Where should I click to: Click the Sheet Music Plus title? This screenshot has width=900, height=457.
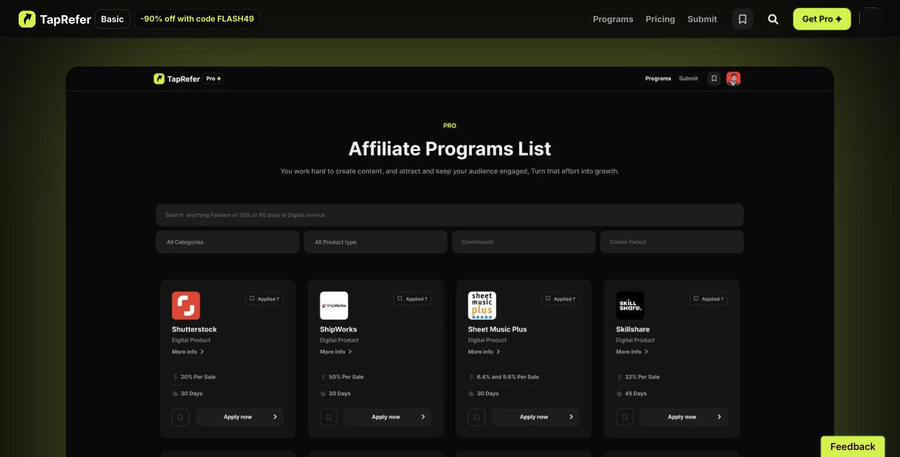coord(497,330)
